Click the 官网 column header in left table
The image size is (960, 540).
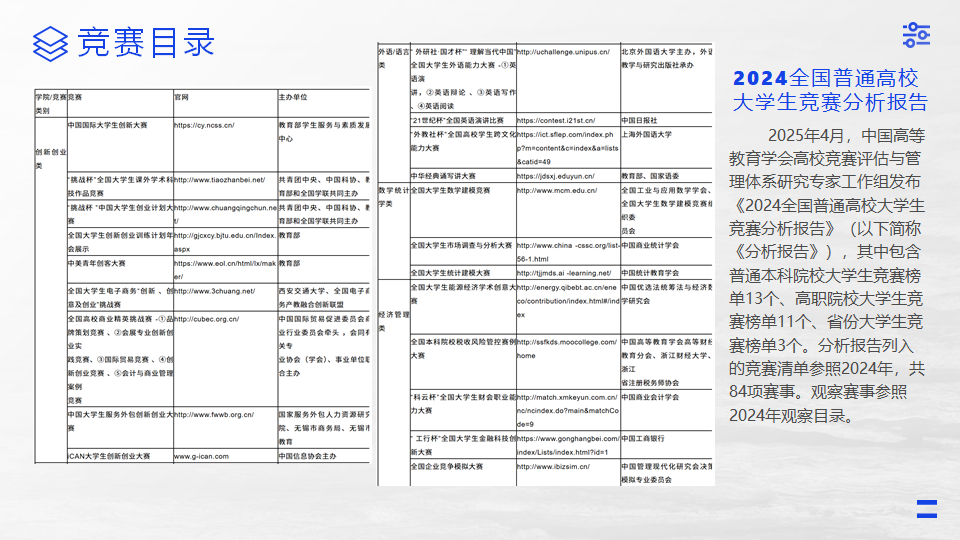tap(181, 98)
